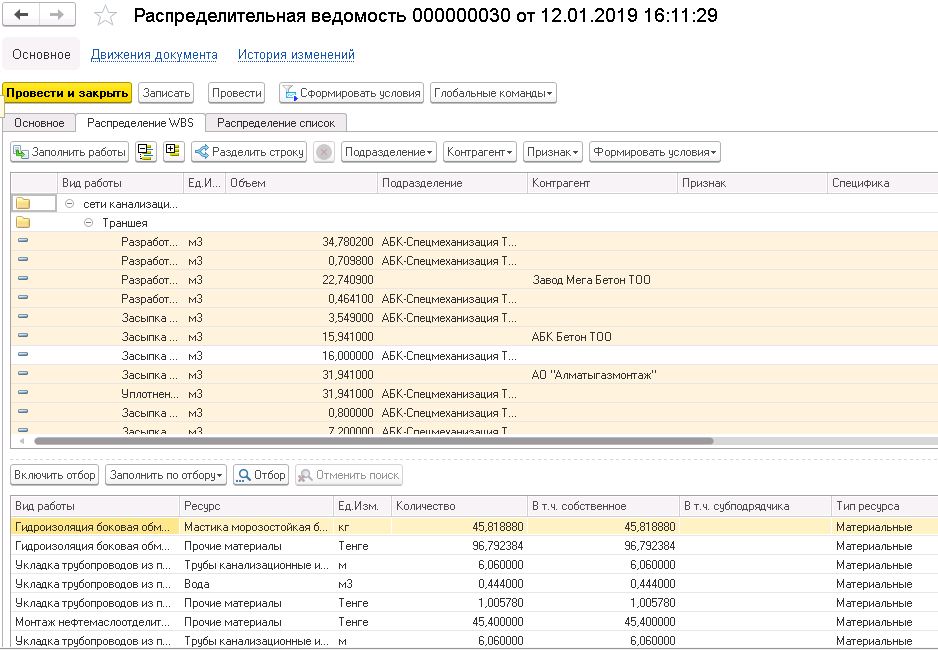The width and height of the screenshot is (938, 650).
Task: Switch to the Распределение список tab
Action: pyautogui.click(x=278, y=122)
